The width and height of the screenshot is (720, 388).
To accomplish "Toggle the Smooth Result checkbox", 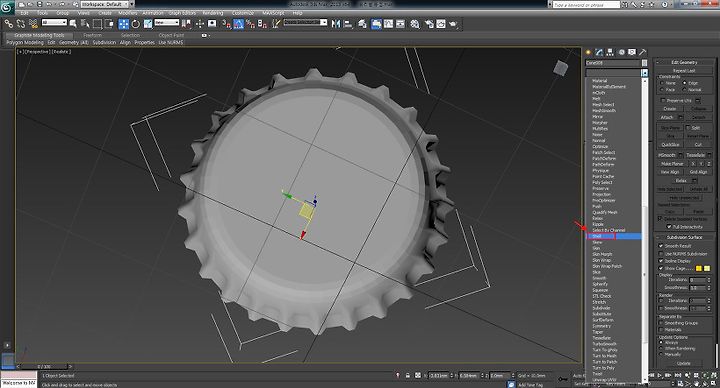I will tap(661, 246).
